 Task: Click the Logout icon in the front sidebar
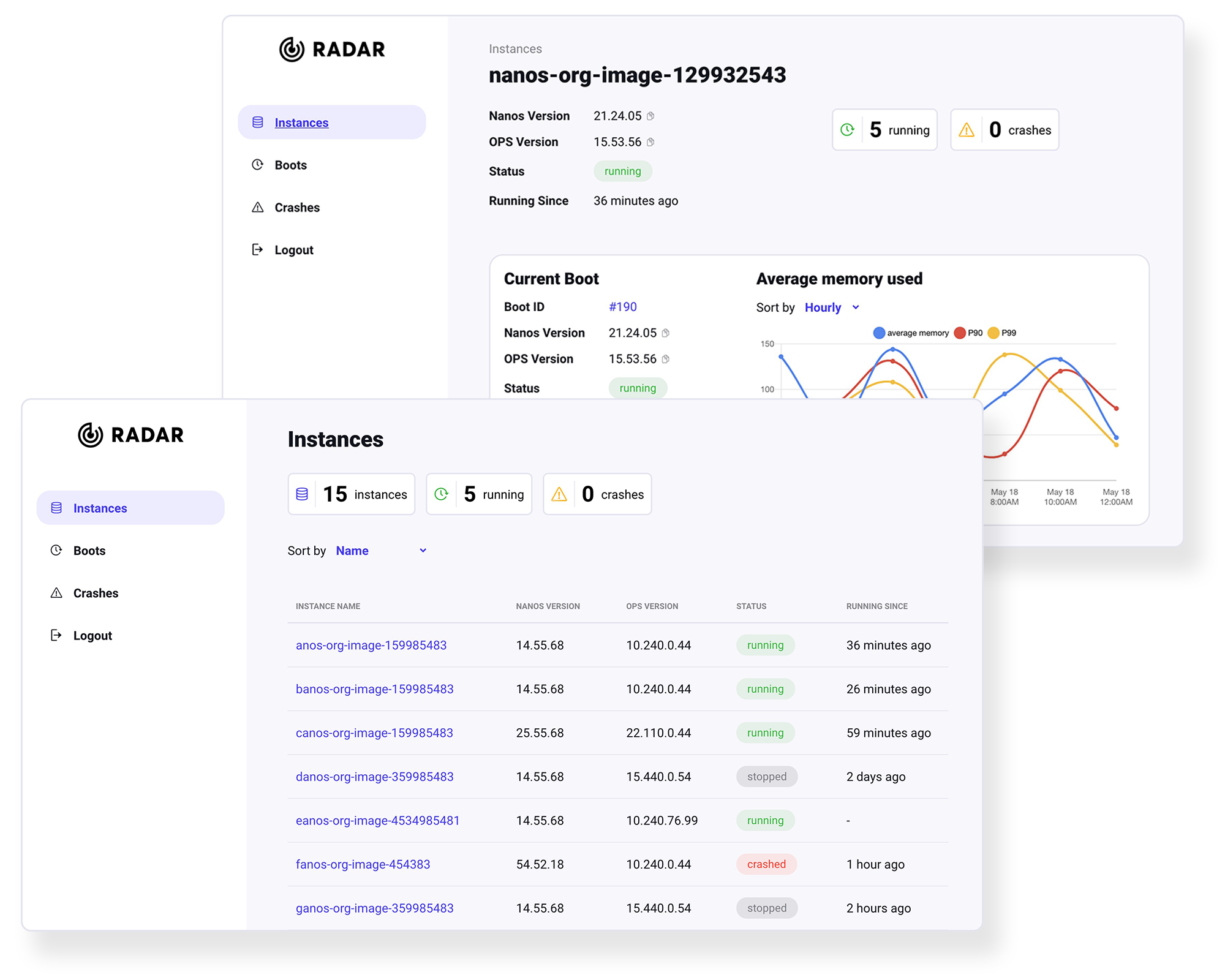tap(56, 635)
